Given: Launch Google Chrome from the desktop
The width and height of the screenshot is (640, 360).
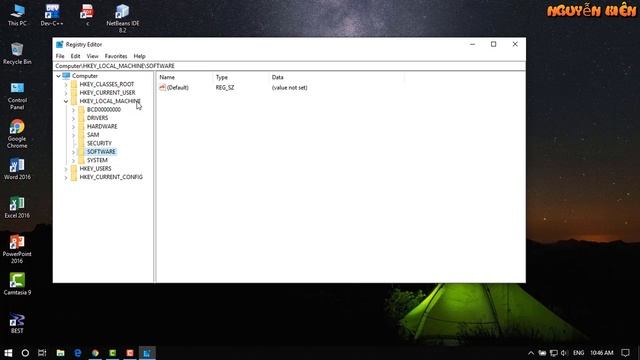Looking at the screenshot, I should click(x=17, y=134).
